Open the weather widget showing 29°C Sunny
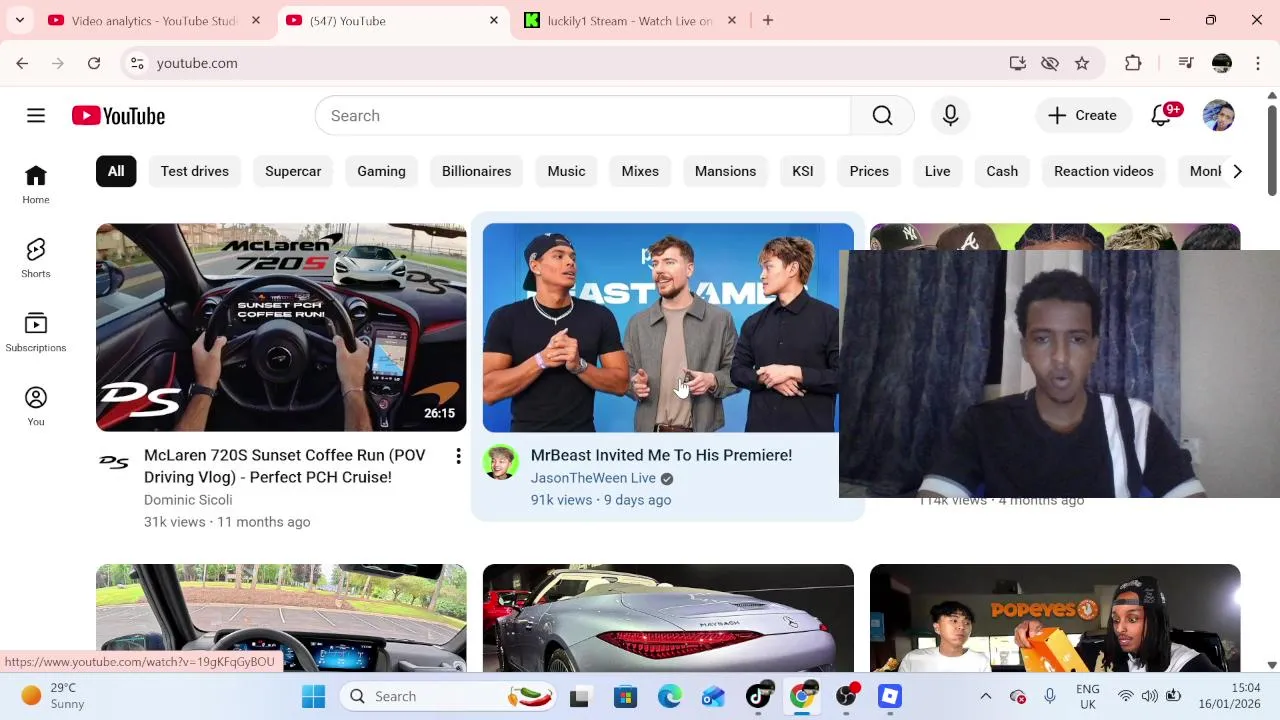This screenshot has height=720, width=1280. [53, 696]
